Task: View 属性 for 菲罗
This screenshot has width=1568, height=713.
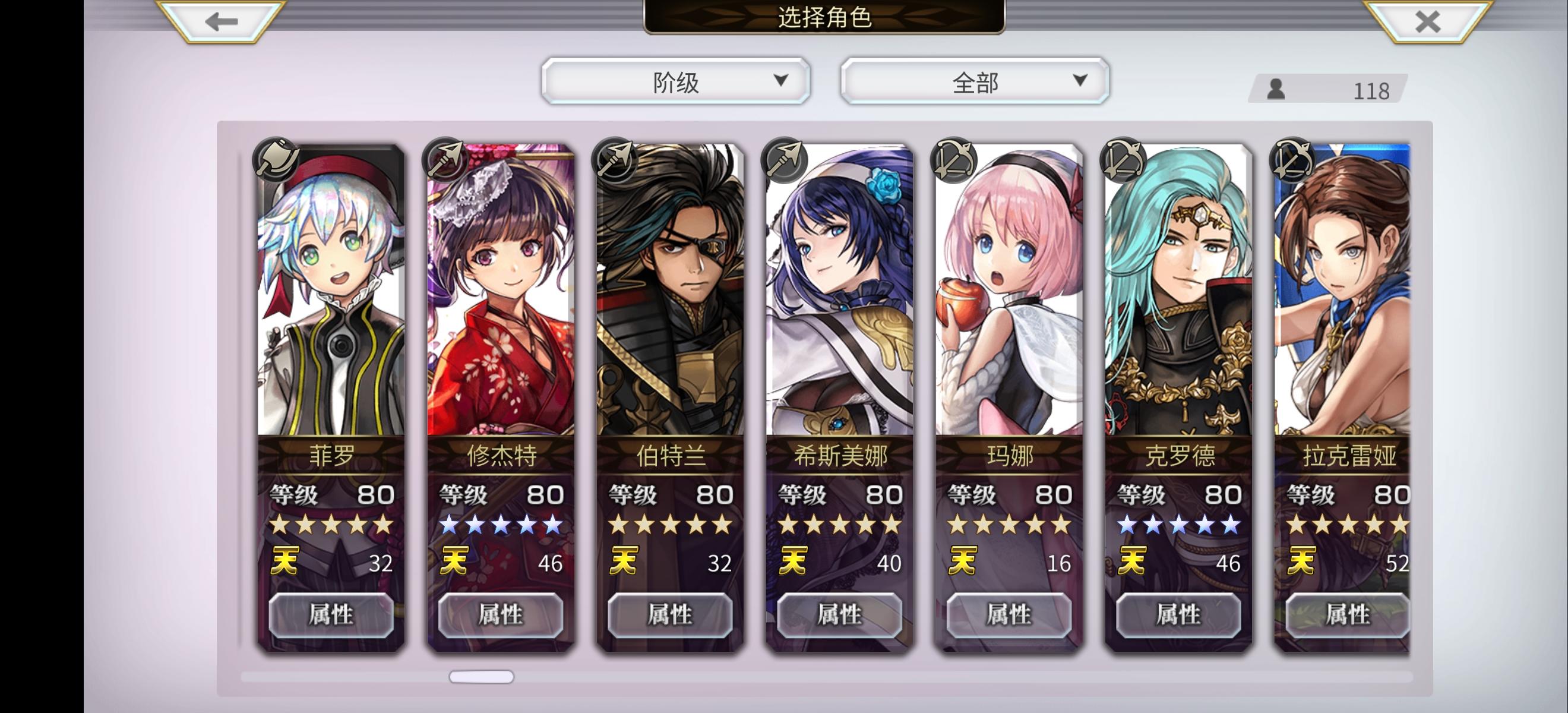Action: pyautogui.click(x=331, y=615)
